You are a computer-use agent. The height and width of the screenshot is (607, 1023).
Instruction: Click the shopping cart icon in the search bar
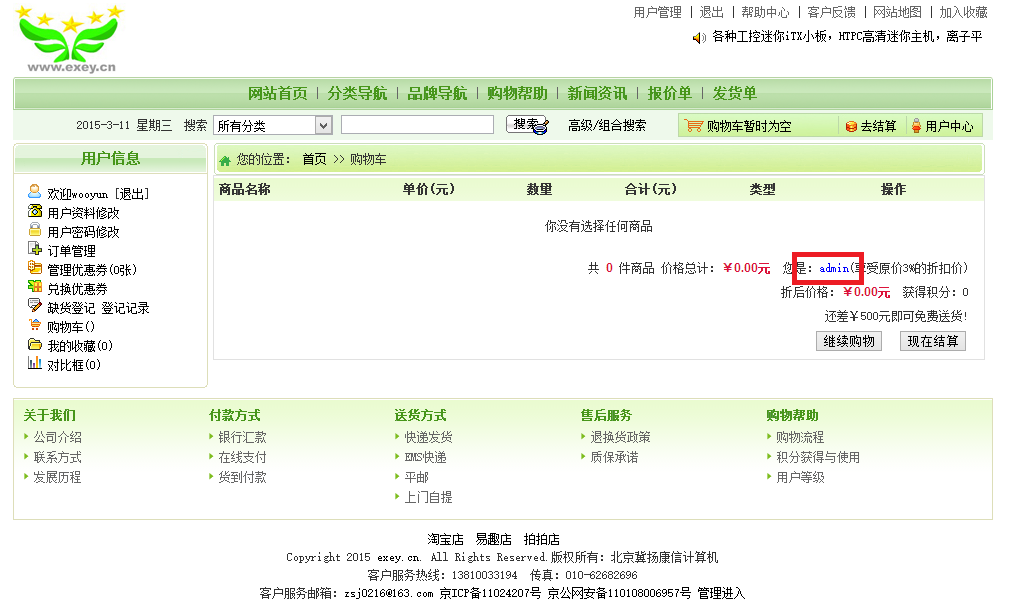pyautogui.click(x=694, y=126)
